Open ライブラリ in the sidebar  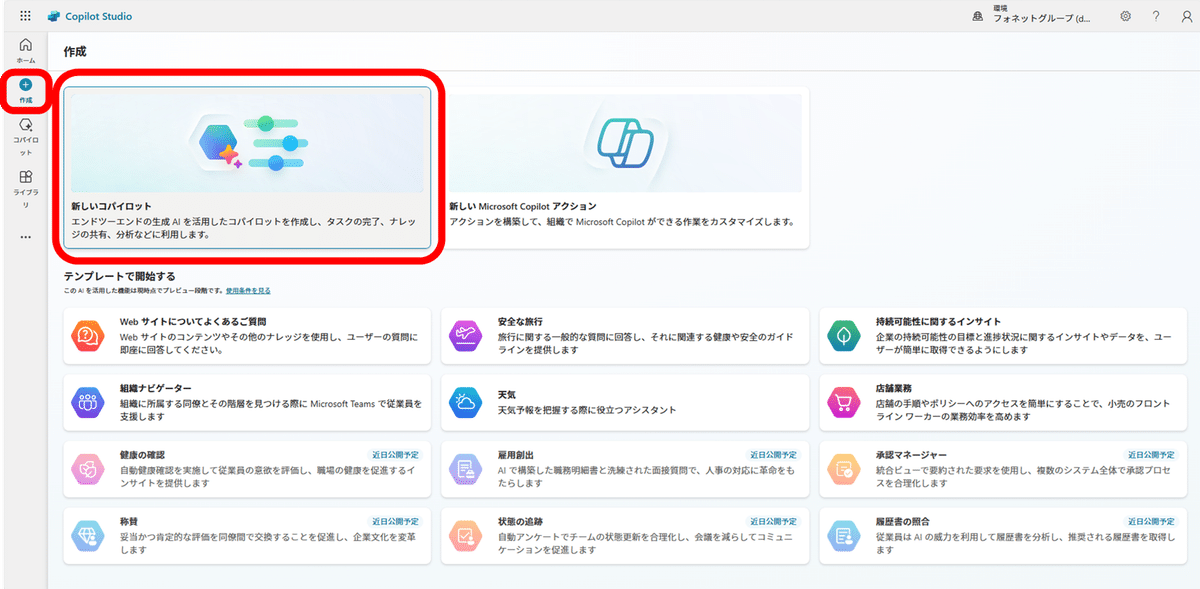[25, 189]
